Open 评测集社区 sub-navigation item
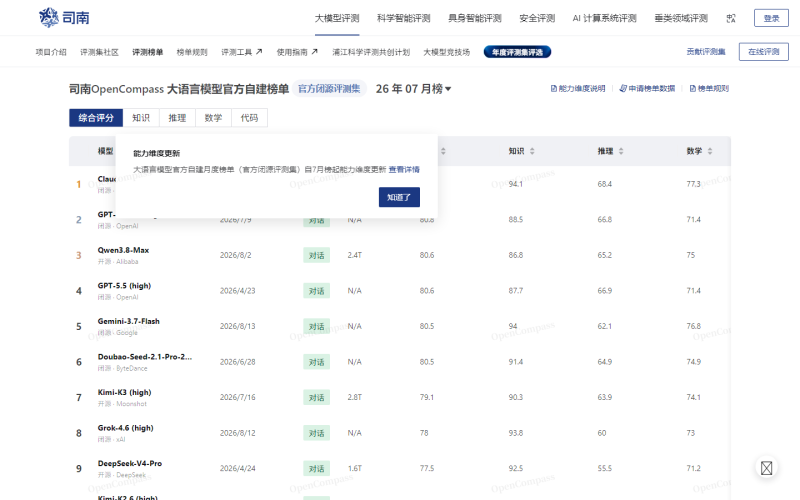This screenshot has width=800, height=500. (x=99, y=52)
